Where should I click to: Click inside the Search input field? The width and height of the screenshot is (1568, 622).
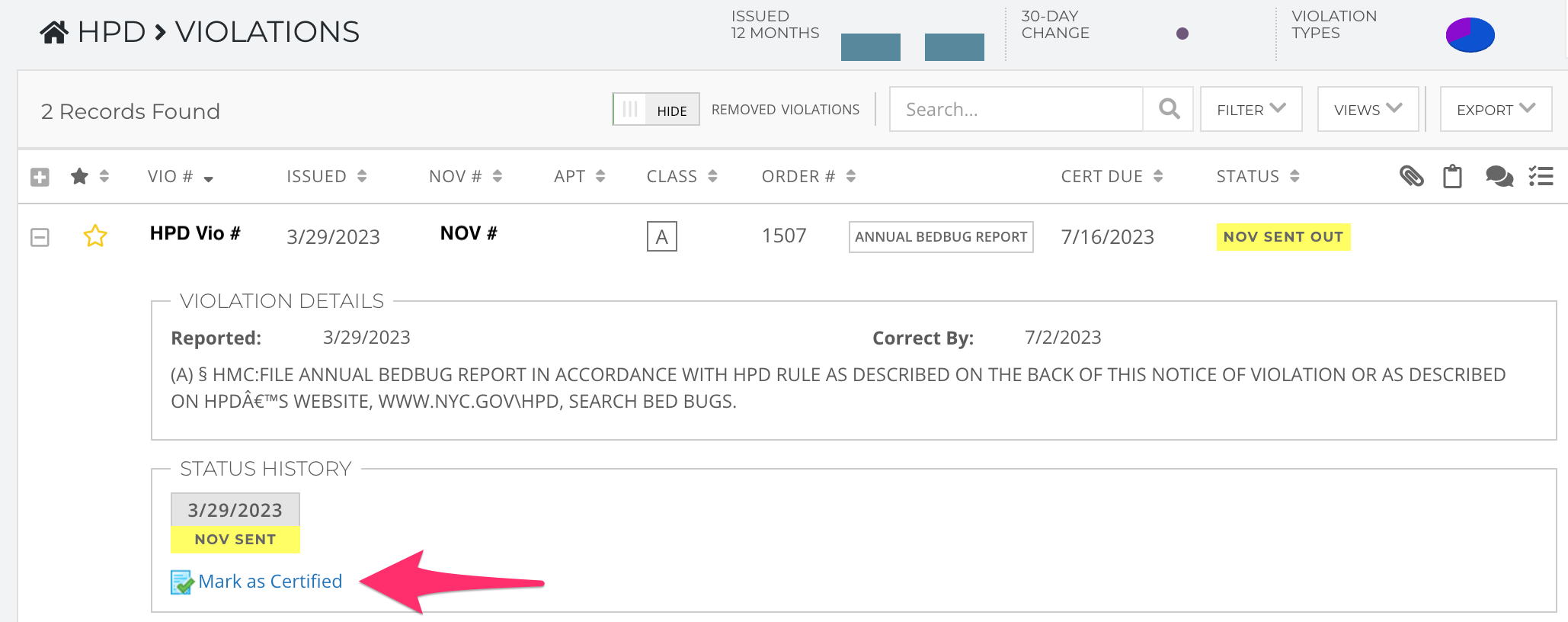[1016, 109]
